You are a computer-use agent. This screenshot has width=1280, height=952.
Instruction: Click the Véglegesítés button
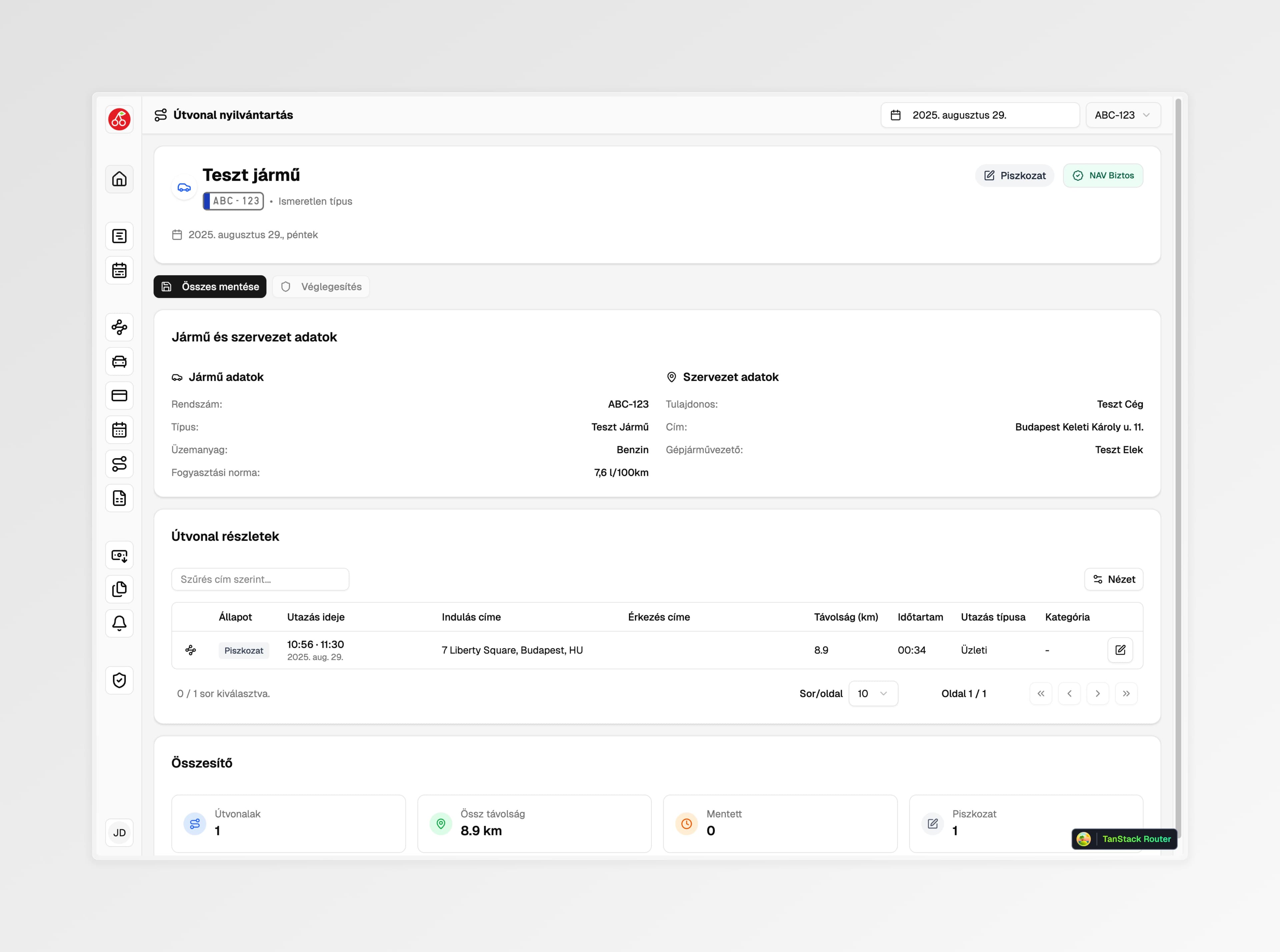(x=321, y=287)
